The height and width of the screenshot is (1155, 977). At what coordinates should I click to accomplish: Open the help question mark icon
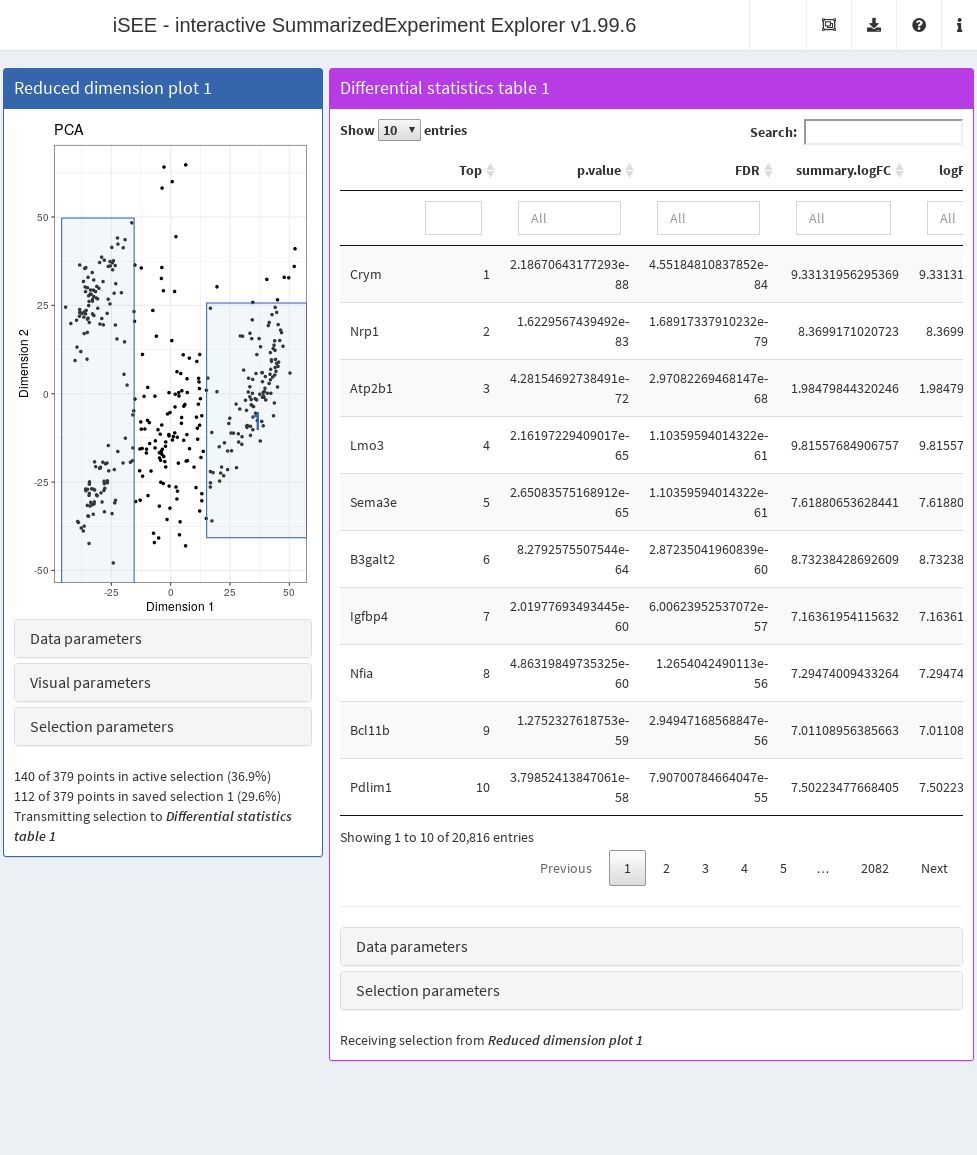pos(919,25)
